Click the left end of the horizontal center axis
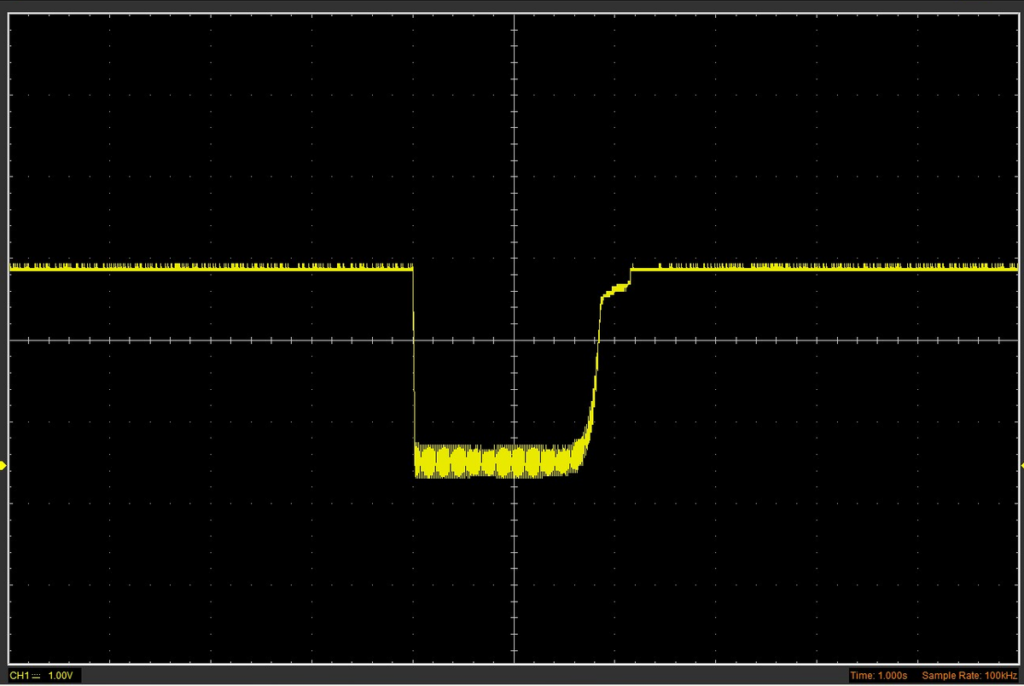The height and width of the screenshot is (686, 1024). click(12, 341)
